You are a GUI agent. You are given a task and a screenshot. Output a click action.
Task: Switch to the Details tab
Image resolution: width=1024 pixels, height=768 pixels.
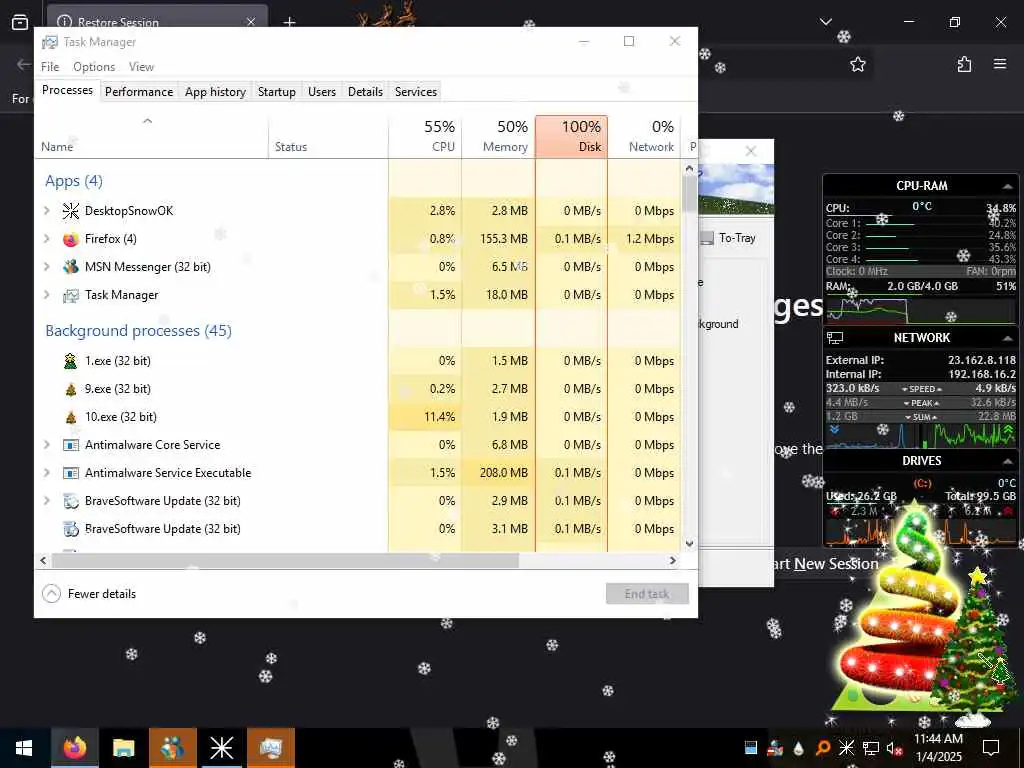(x=365, y=91)
